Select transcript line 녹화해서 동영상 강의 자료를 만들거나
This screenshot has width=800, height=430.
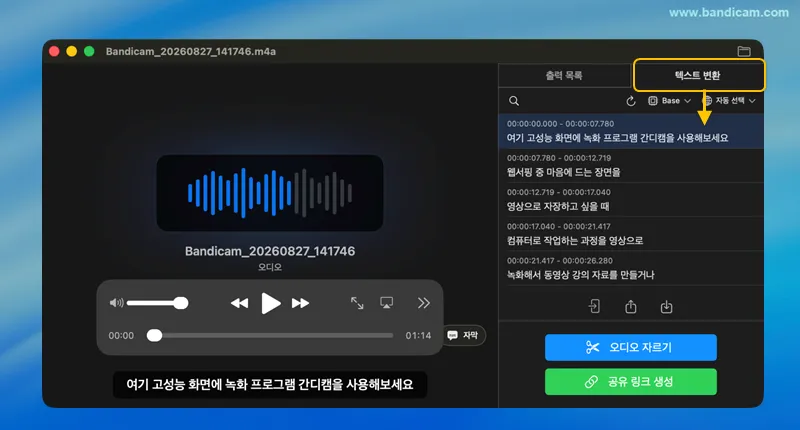coord(631,268)
